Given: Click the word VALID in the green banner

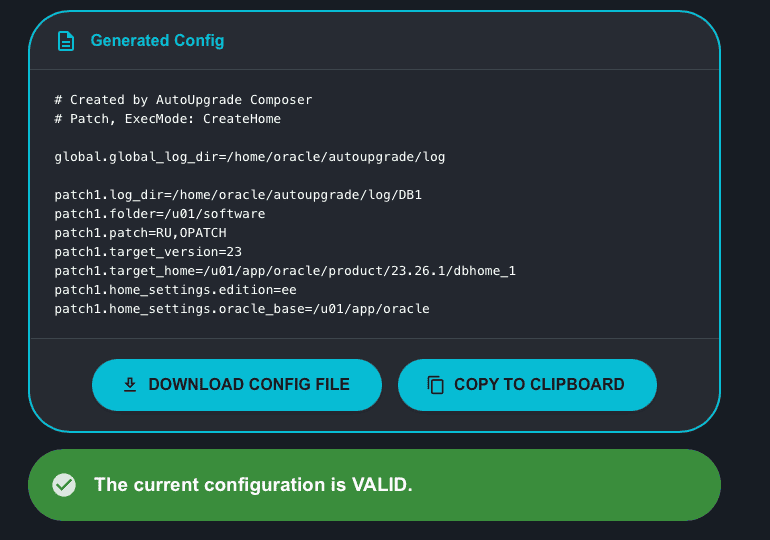Looking at the screenshot, I should tap(381, 485).
